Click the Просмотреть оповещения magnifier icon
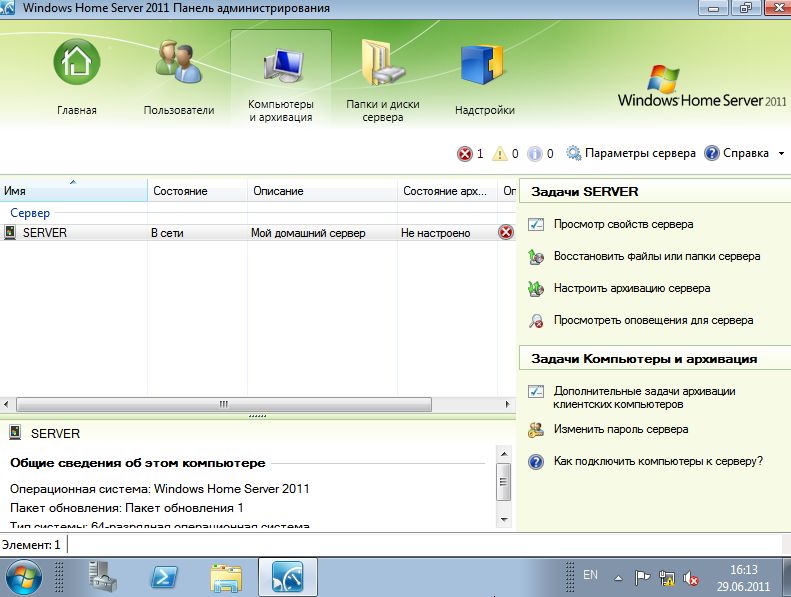 (536, 320)
